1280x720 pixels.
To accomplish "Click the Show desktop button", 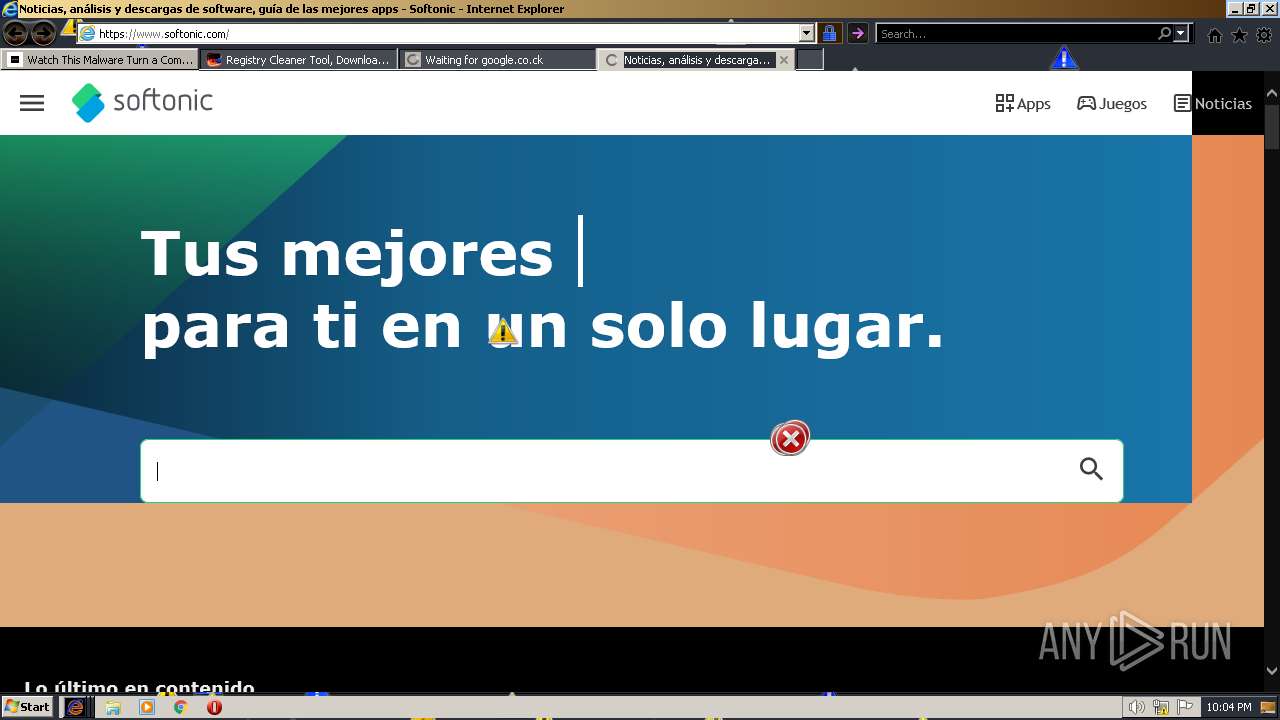I will (1269, 707).
